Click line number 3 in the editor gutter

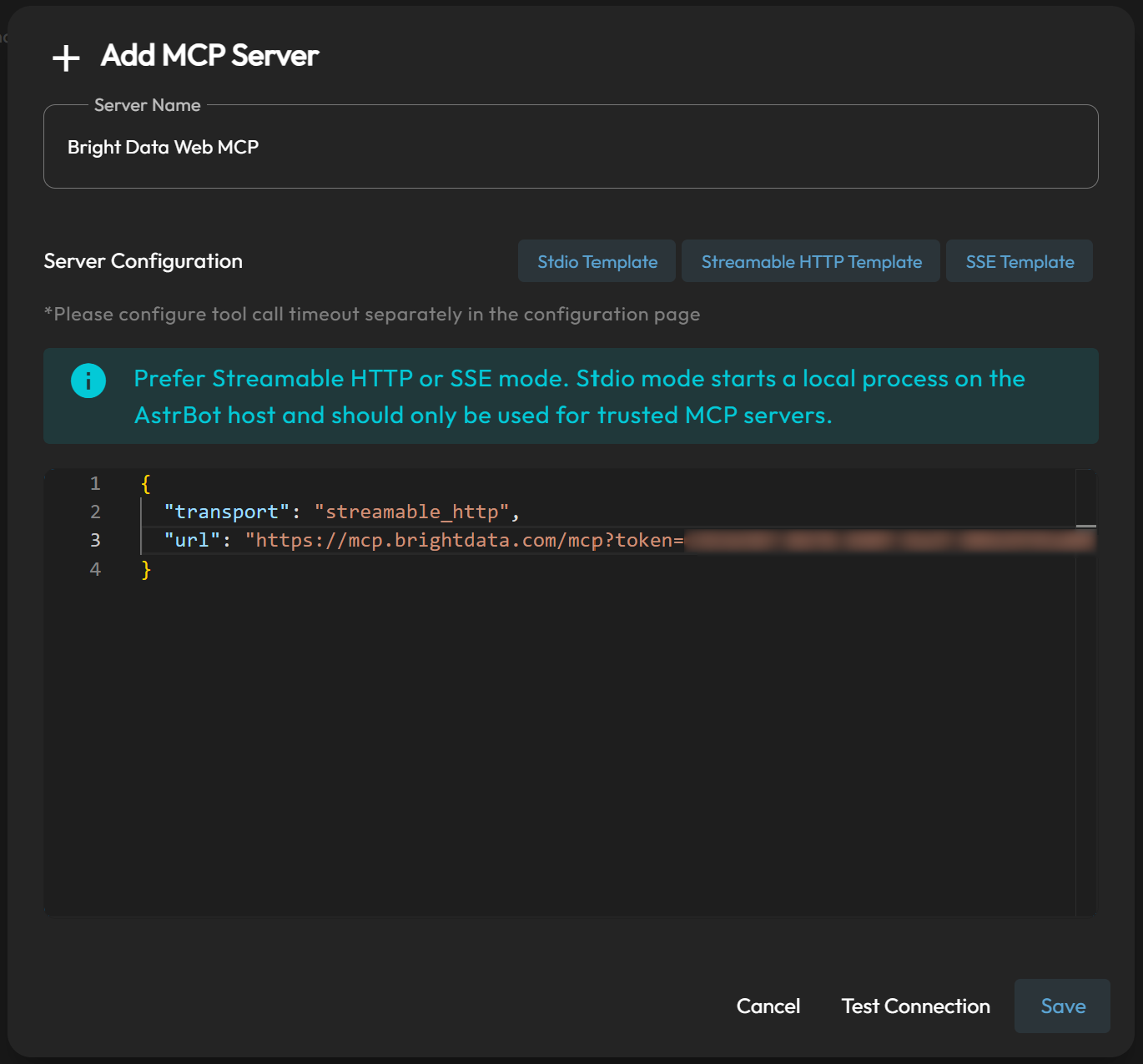pos(95,540)
